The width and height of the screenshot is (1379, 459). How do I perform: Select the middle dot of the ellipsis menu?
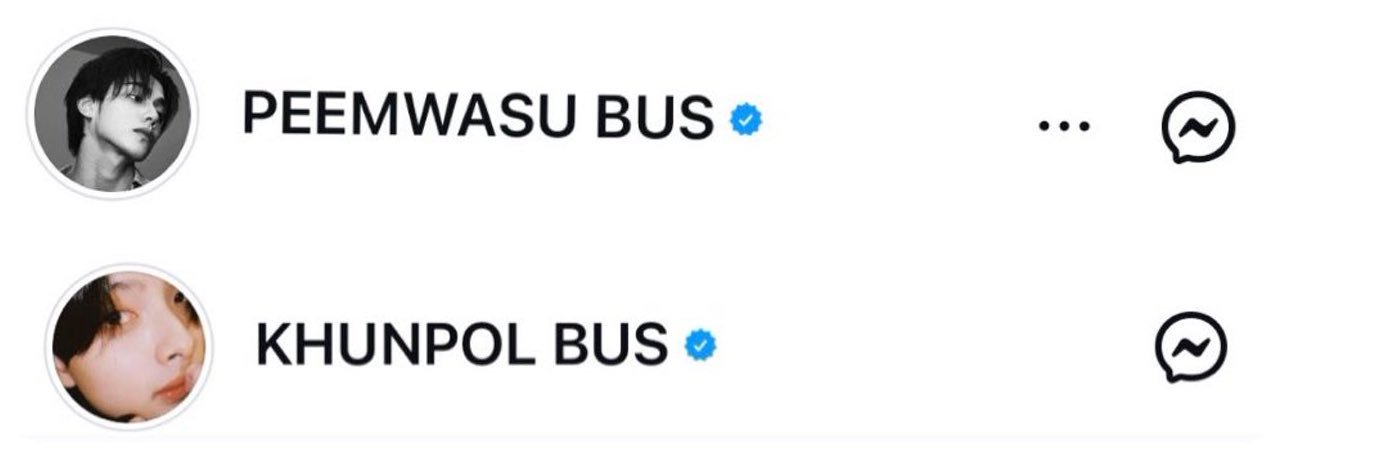(1064, 127)
